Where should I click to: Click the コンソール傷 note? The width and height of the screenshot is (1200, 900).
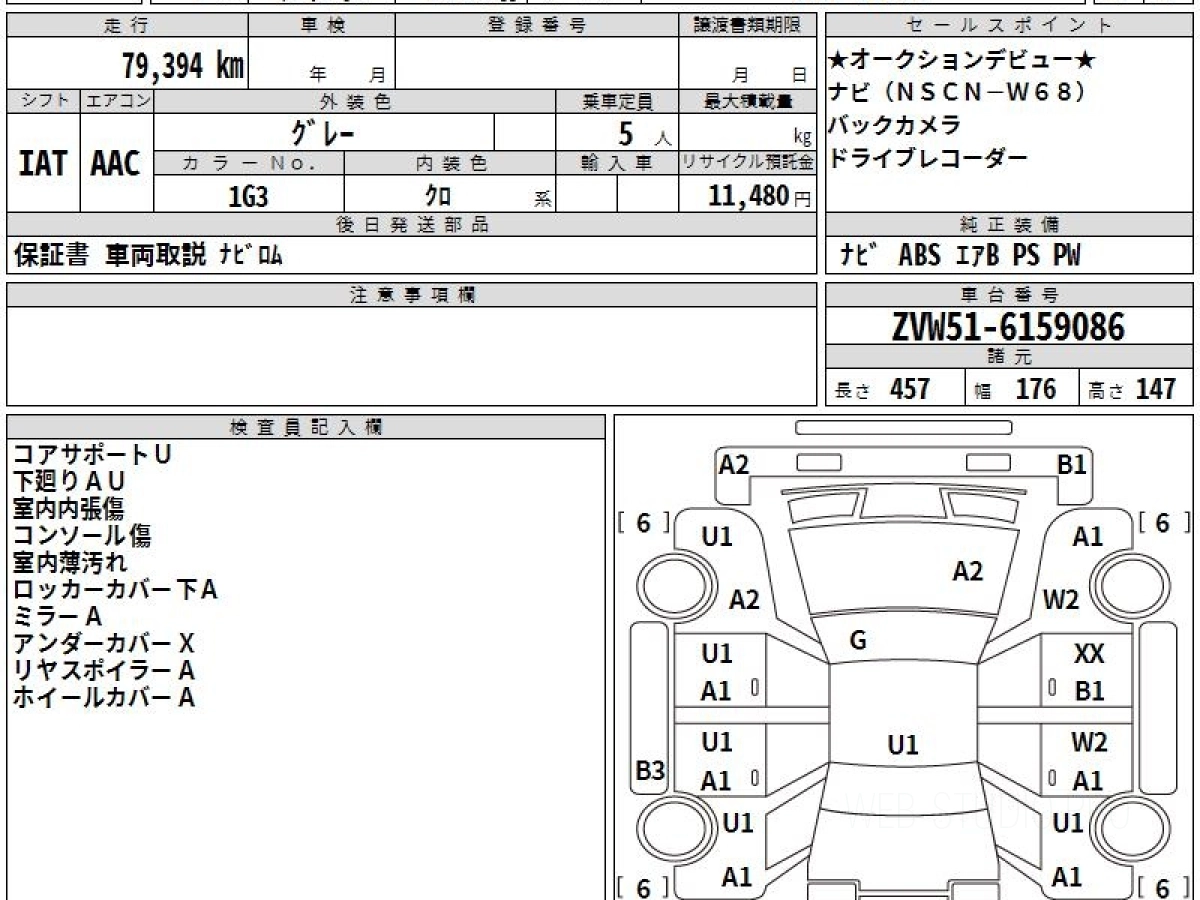[82, 535]
